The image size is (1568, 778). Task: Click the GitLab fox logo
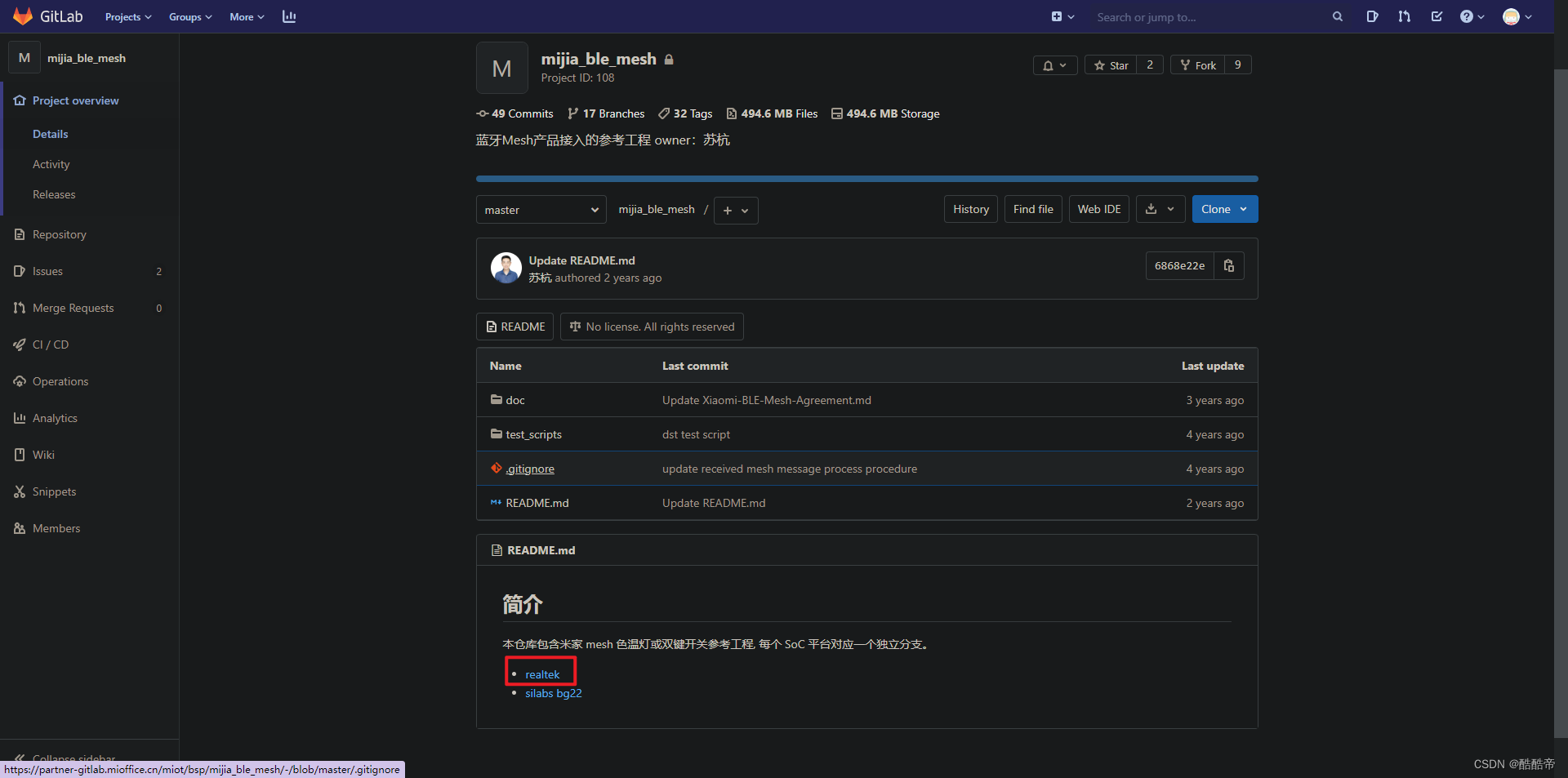point(23,16)
